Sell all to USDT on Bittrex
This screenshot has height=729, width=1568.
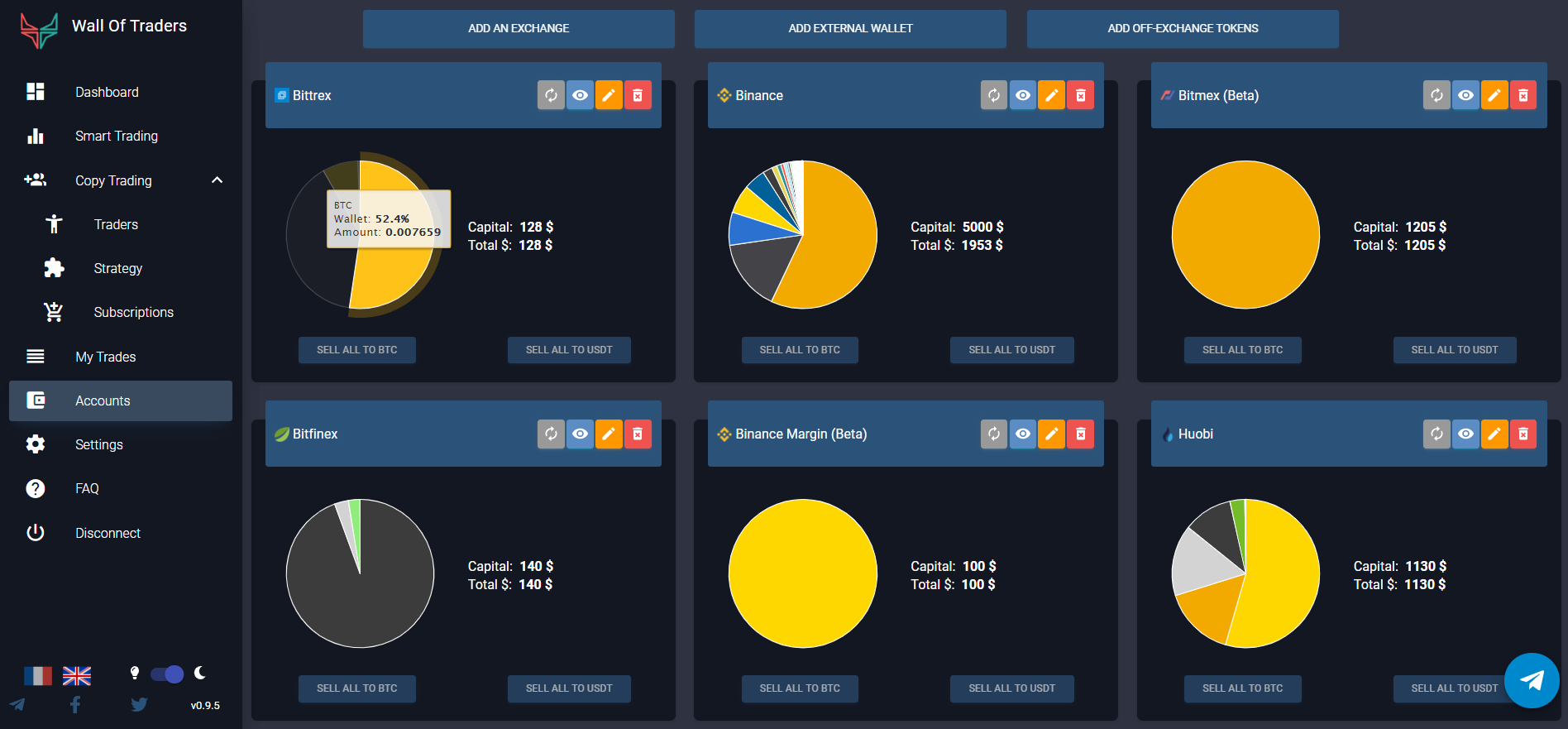[x=569, y=350]
